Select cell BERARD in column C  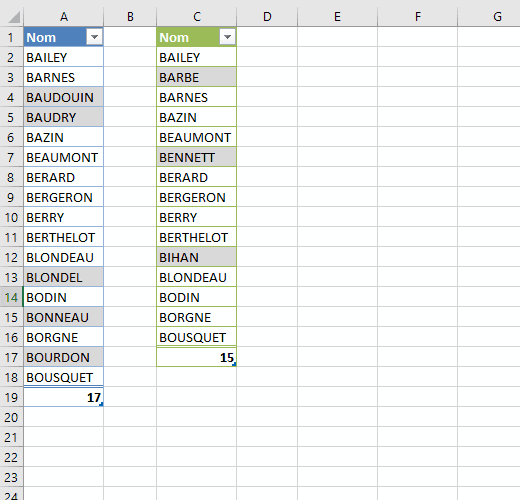(x=197, y=177)
